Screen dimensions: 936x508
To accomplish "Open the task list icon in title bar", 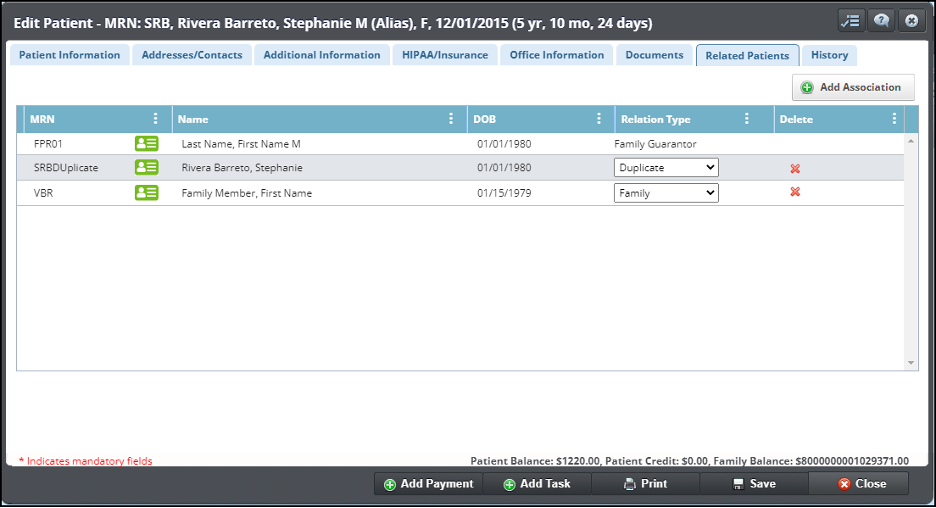I will click(x=852, y=21).
